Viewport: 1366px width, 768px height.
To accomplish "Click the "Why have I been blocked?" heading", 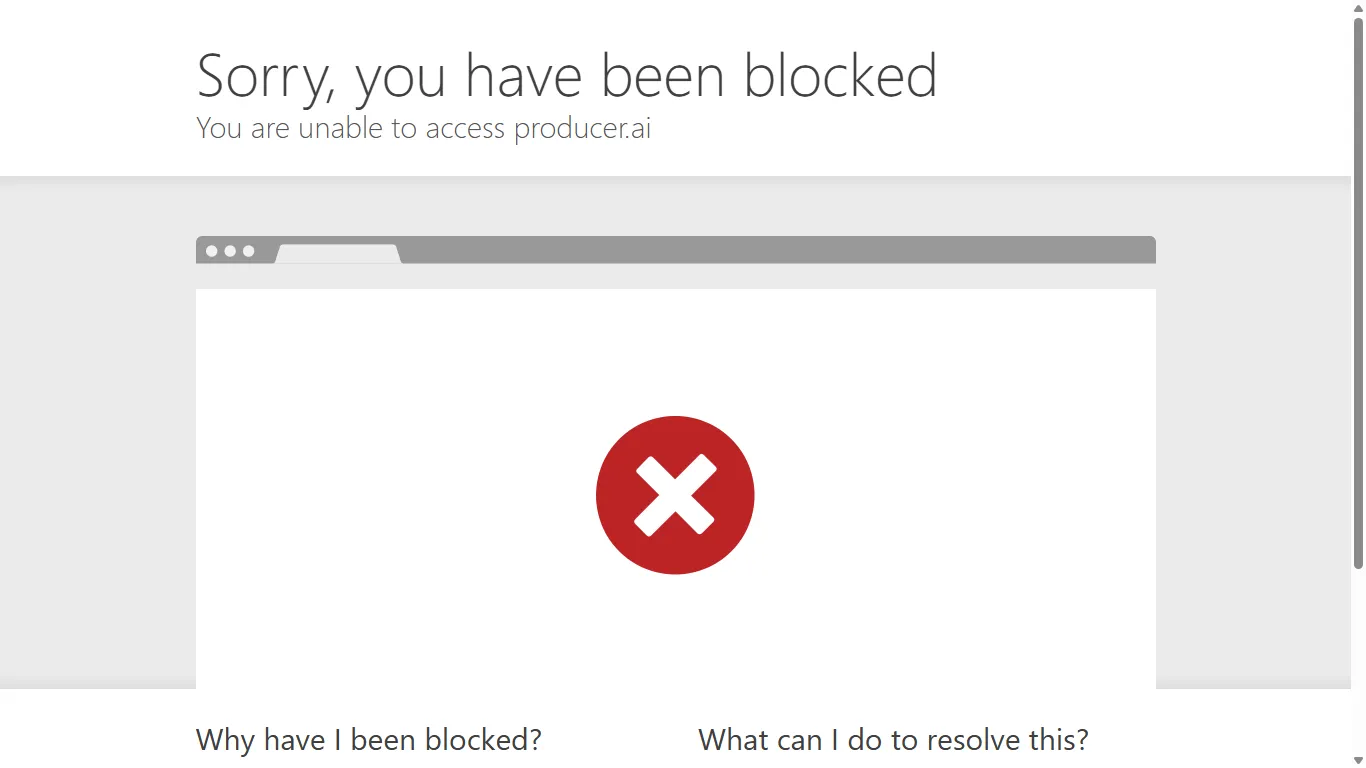I will pyautogui.click(x=369, y=740).
